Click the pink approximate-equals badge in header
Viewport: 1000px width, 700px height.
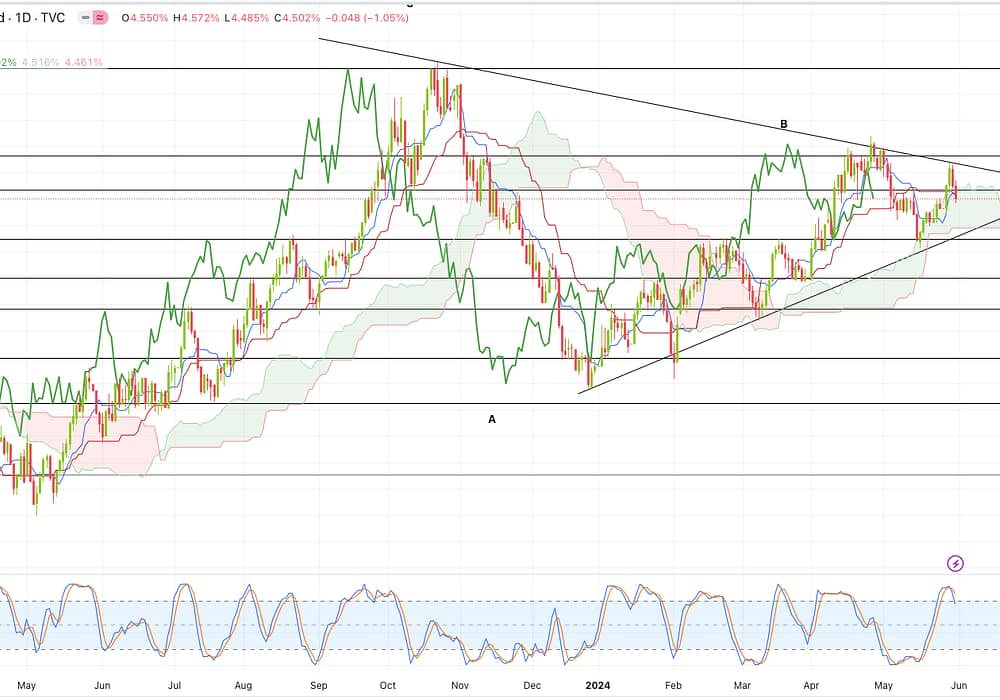click(x=100, y=18)
